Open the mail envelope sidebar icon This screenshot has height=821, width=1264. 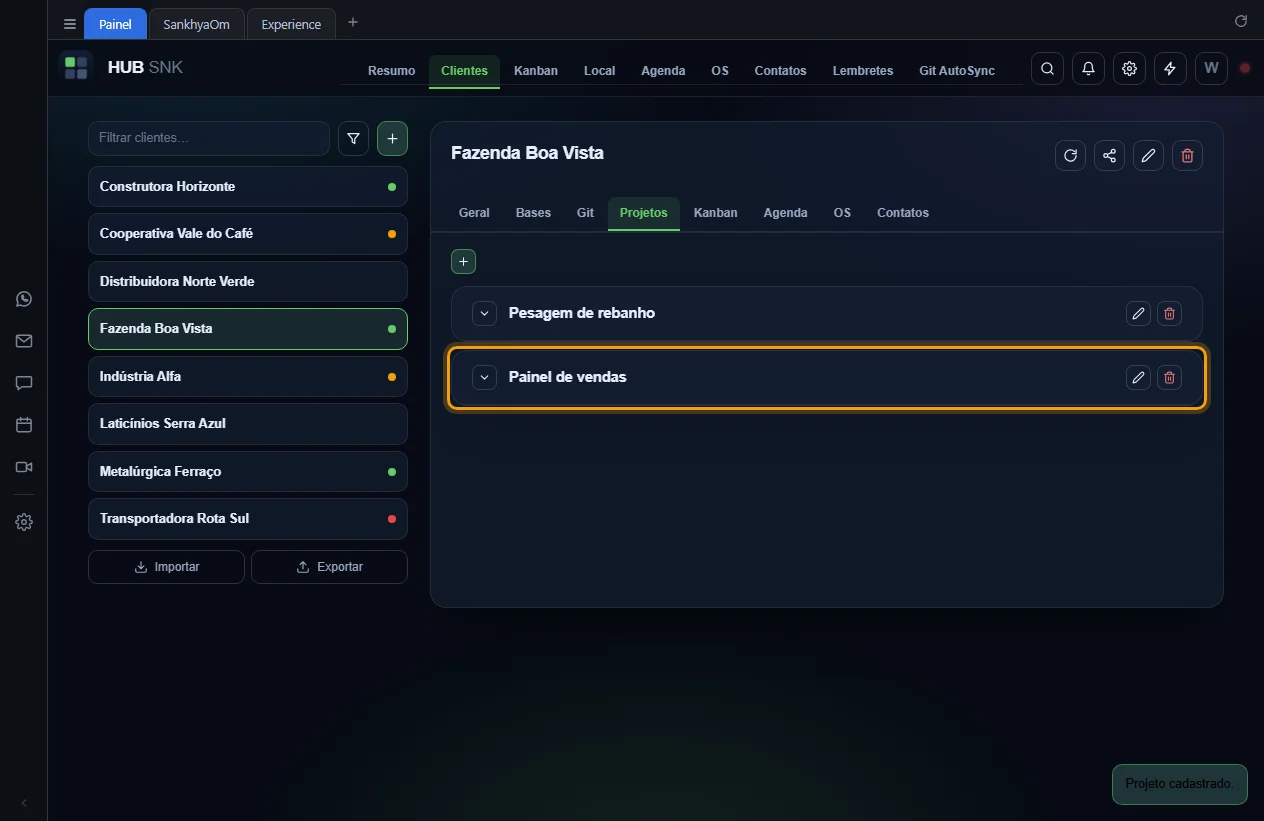click(x=24, y=341)
